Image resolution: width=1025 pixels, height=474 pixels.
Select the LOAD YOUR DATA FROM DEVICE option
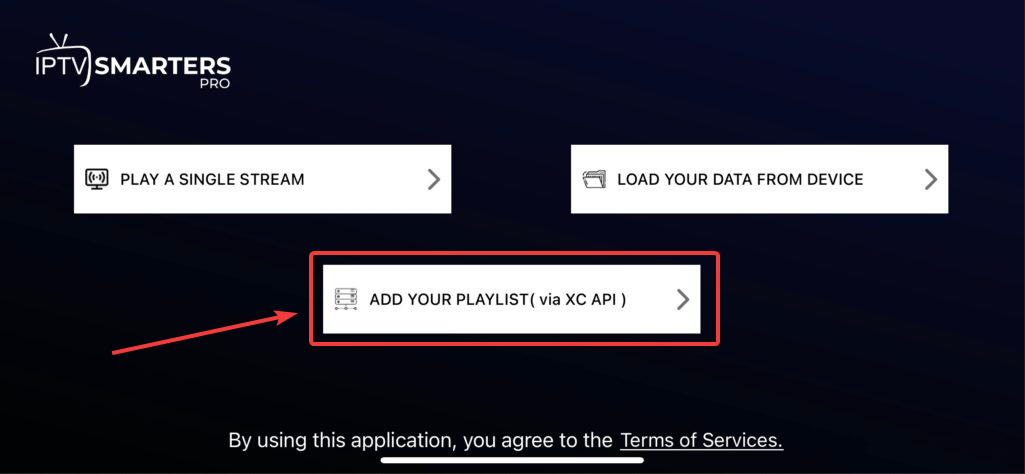[x=740, y=180]
